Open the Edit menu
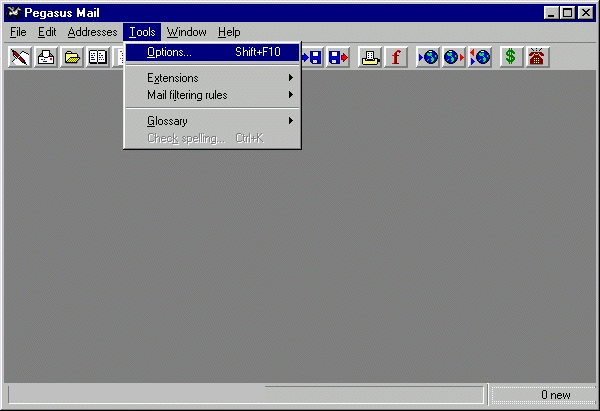 click(47, 32)
